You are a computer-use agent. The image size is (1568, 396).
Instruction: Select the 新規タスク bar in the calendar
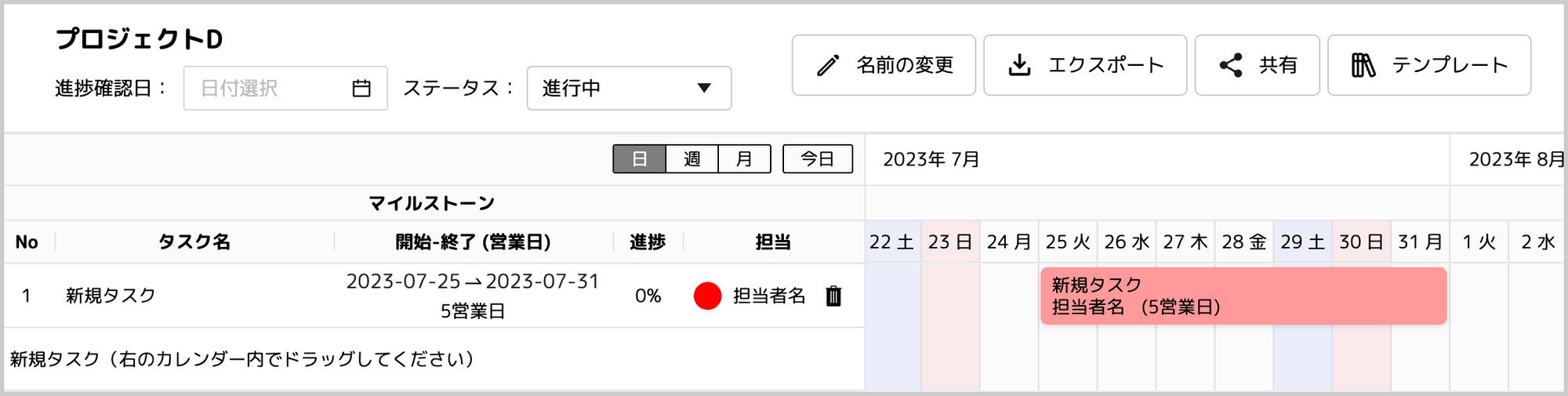[x=1243, y=296]
